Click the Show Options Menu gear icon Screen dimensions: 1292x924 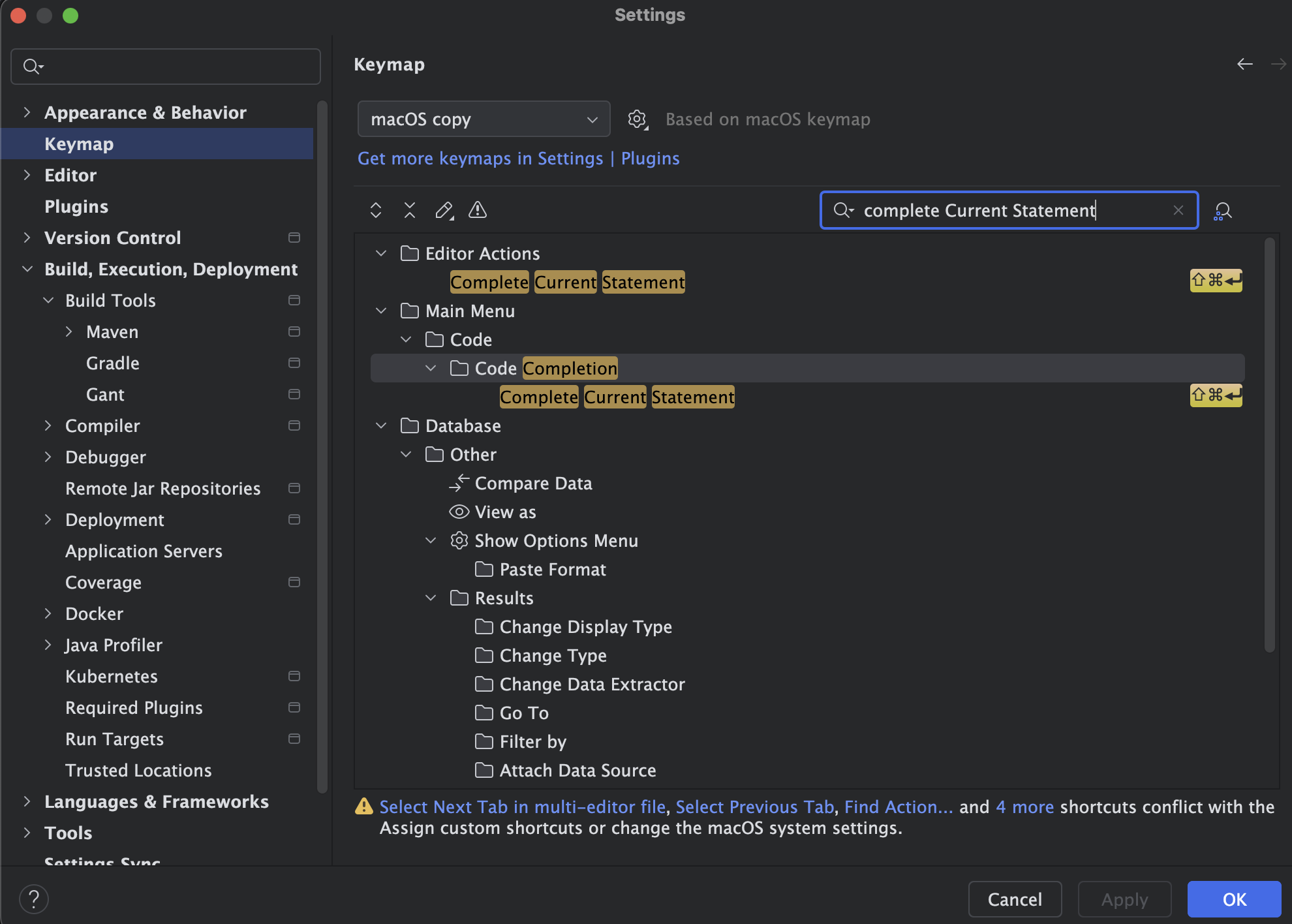pos(459,540)
